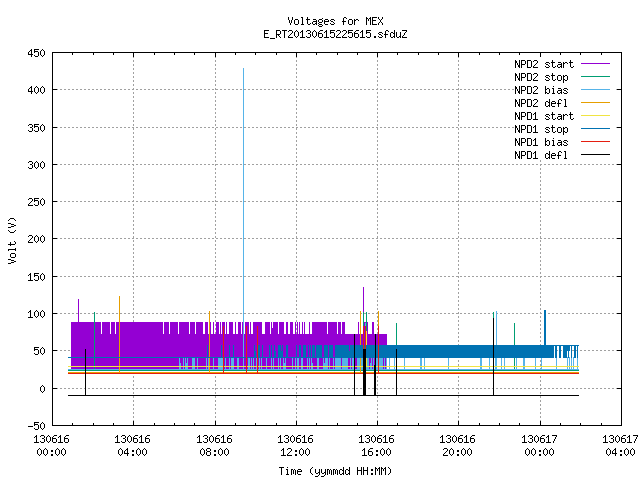Click the 130616 04:00 time tick label
Screen dimensions: 640x480
pos(132,446)
